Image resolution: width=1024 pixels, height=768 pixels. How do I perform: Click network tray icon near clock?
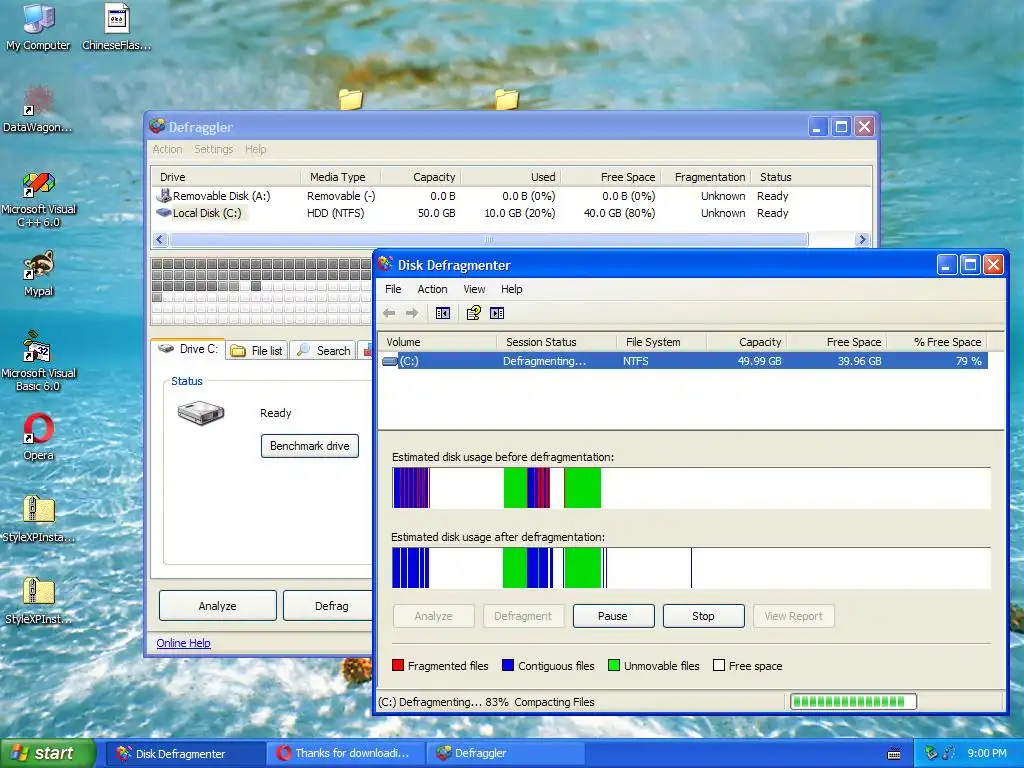(x=931, y=753)
